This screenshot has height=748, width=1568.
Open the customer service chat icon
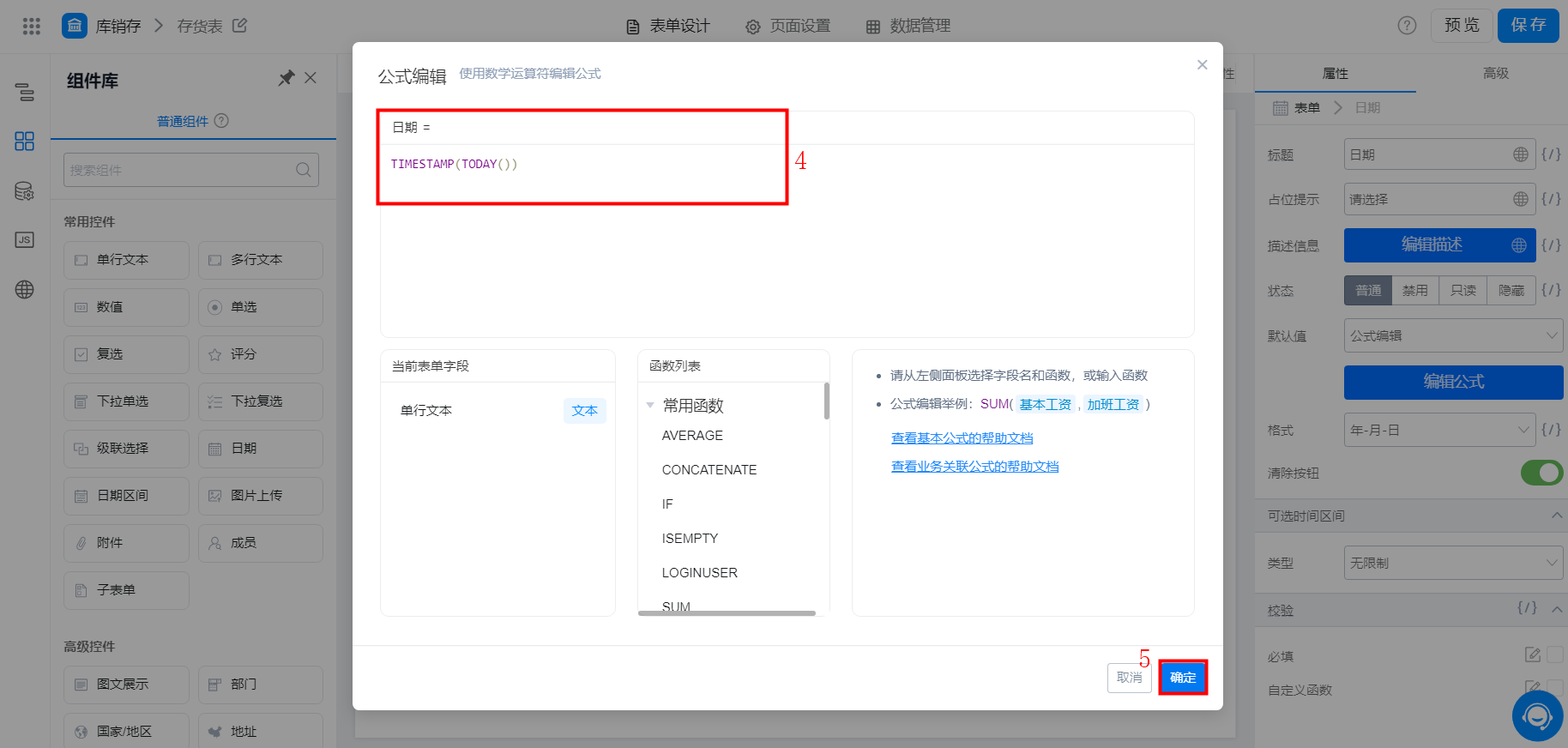tap(1537, 715)
